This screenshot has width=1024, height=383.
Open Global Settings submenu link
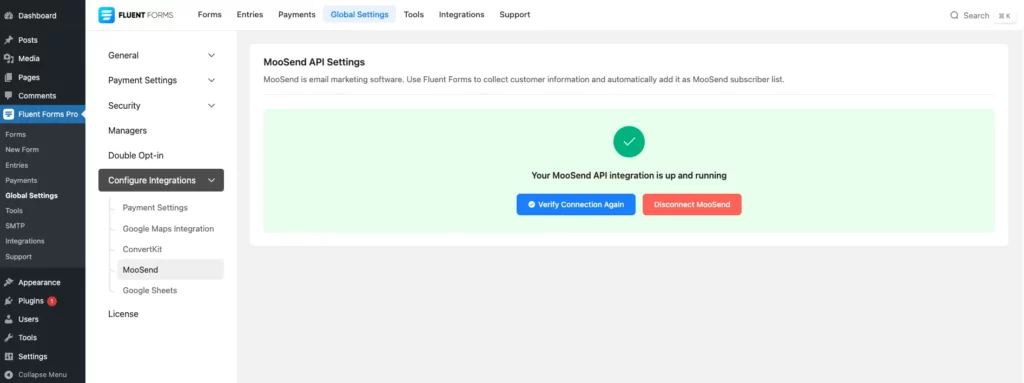[x=31, y=195]
